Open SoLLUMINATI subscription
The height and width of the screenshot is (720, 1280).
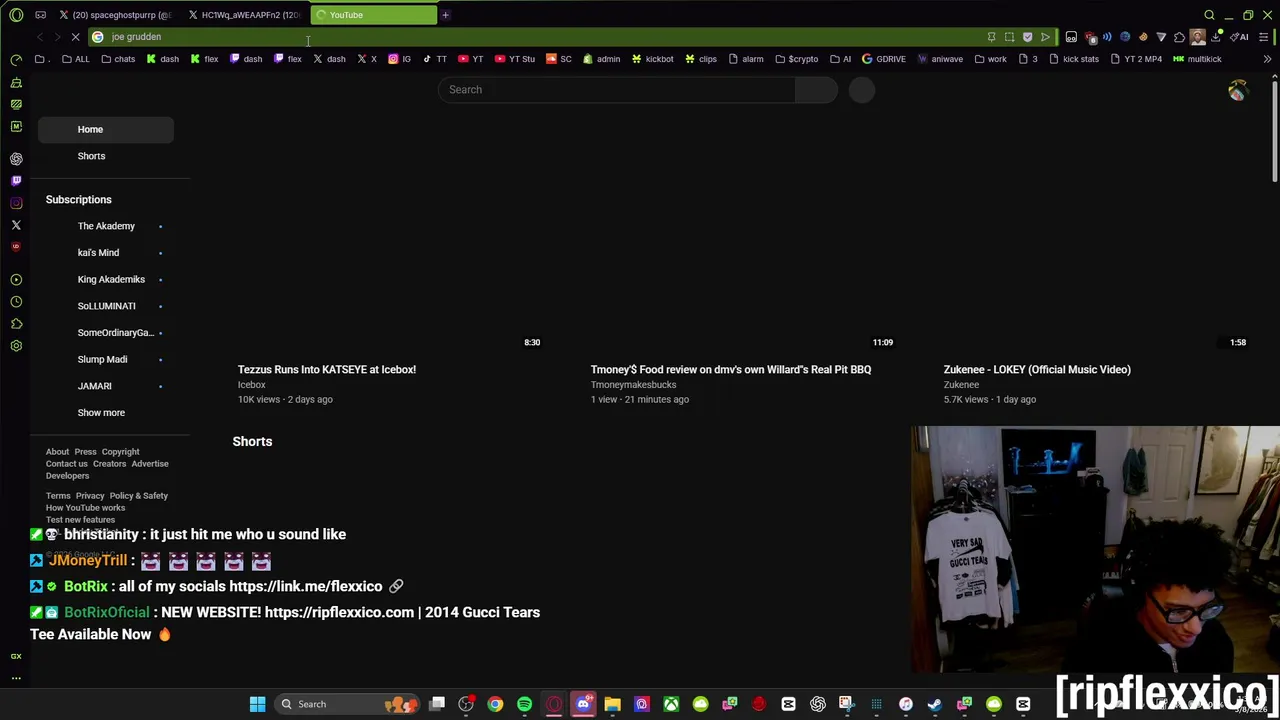click(x=106, y=306)
